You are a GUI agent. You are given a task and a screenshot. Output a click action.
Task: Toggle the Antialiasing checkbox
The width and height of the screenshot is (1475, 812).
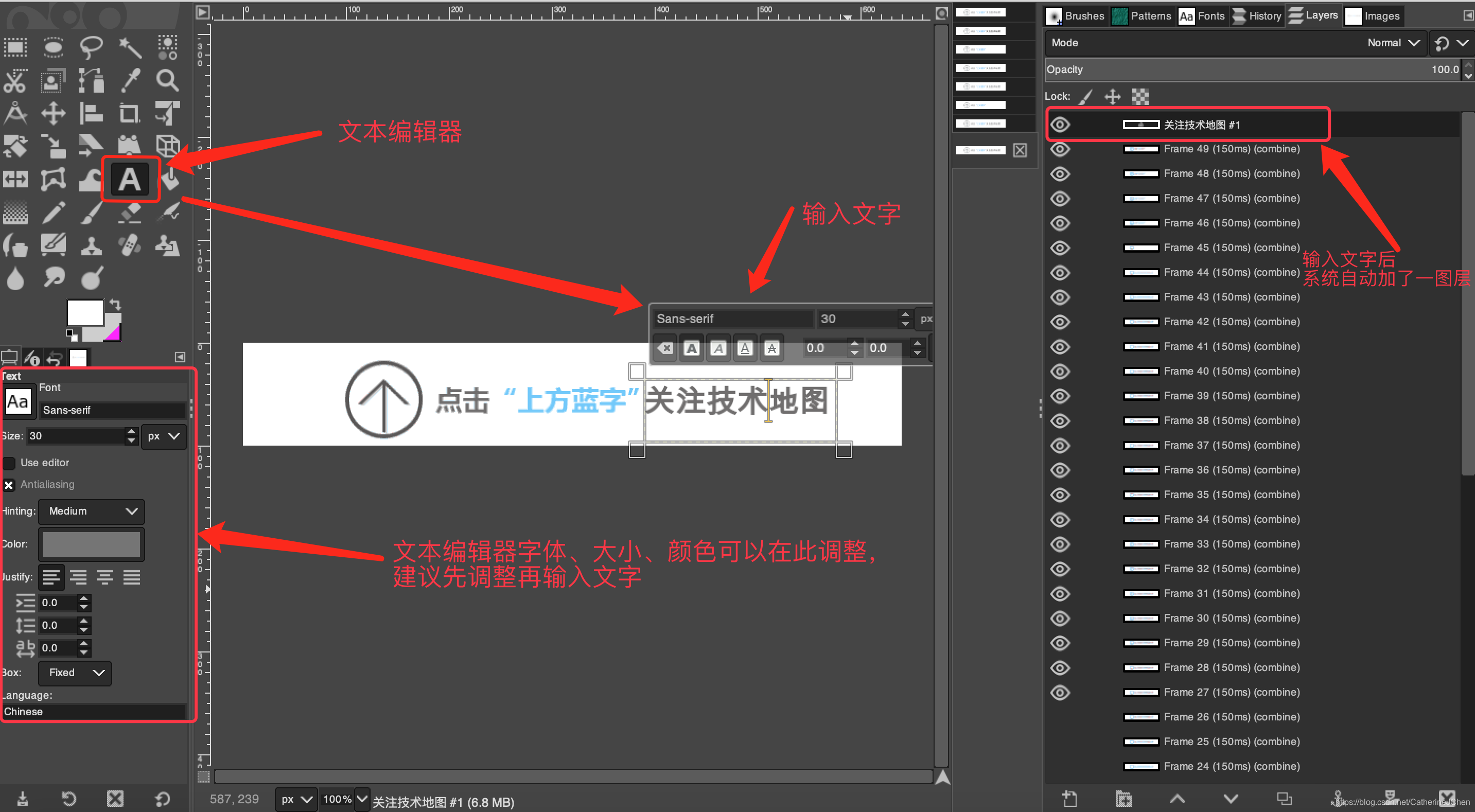(x=10, y=485)
